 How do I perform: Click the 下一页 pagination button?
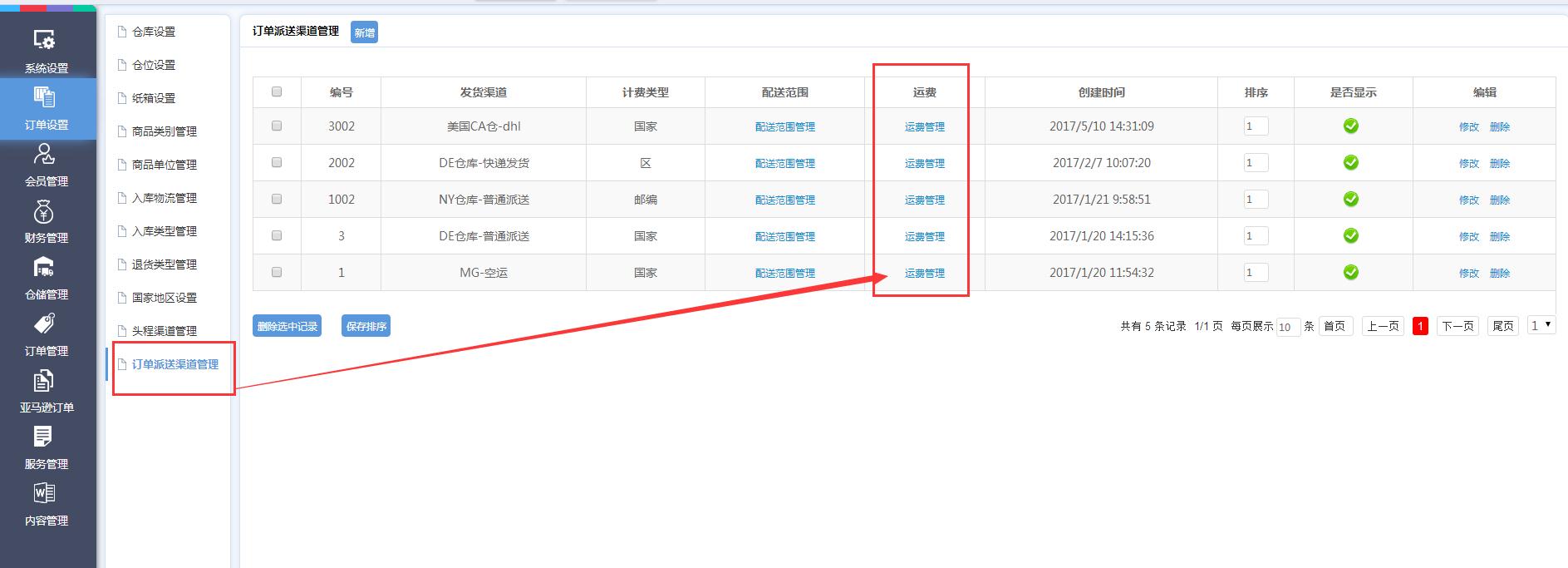(1457, 326)
